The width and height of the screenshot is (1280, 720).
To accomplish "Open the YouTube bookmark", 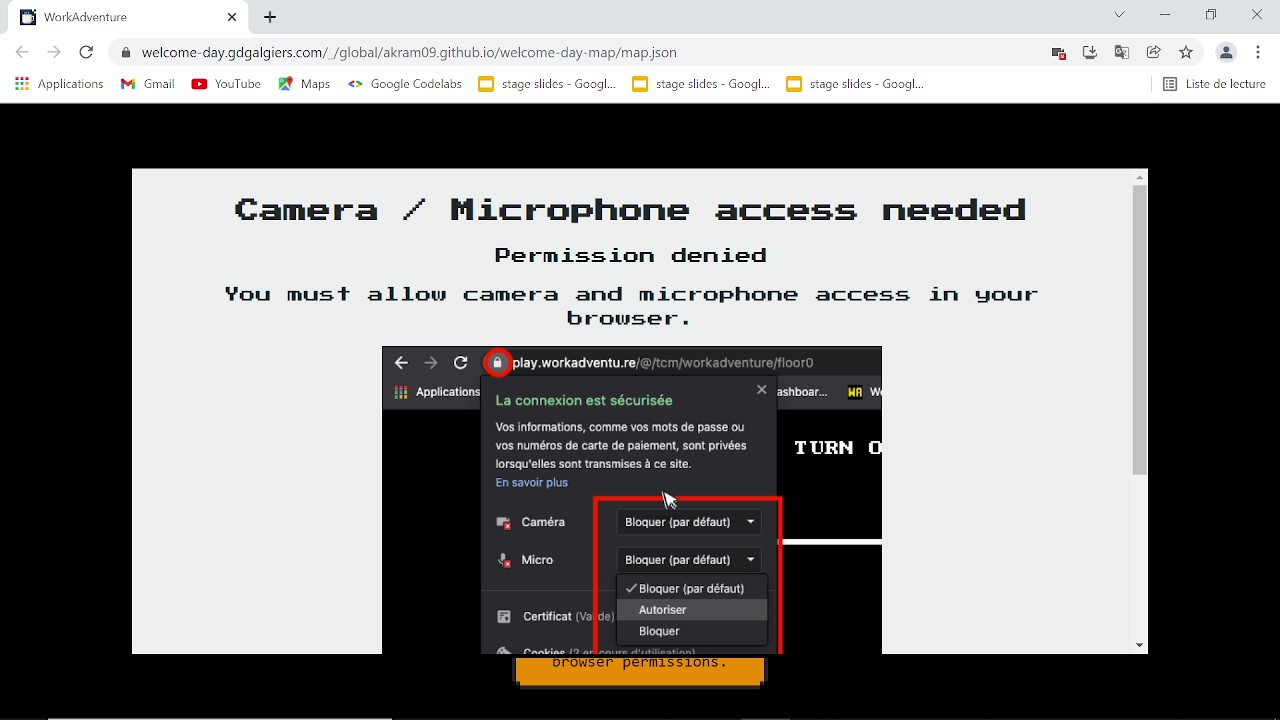I will tap(226, 84).
